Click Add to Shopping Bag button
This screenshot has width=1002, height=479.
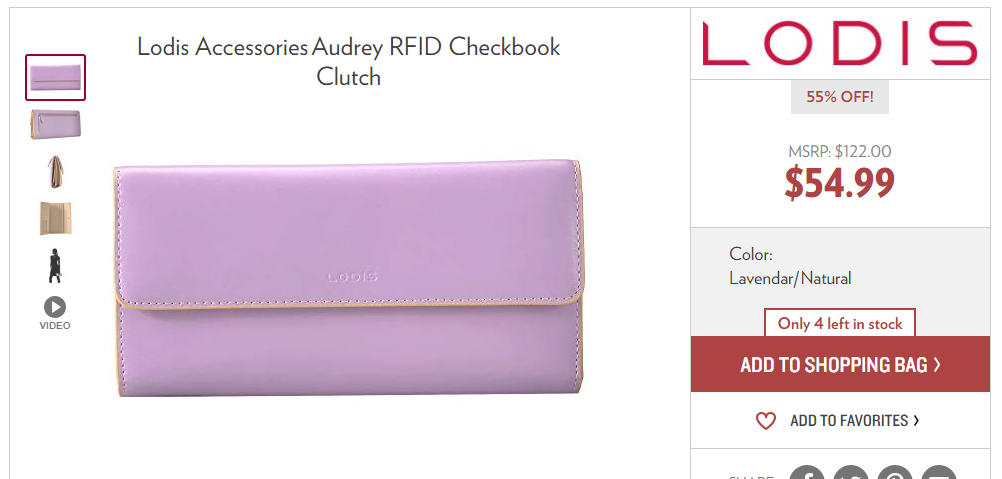click(840, 364)
